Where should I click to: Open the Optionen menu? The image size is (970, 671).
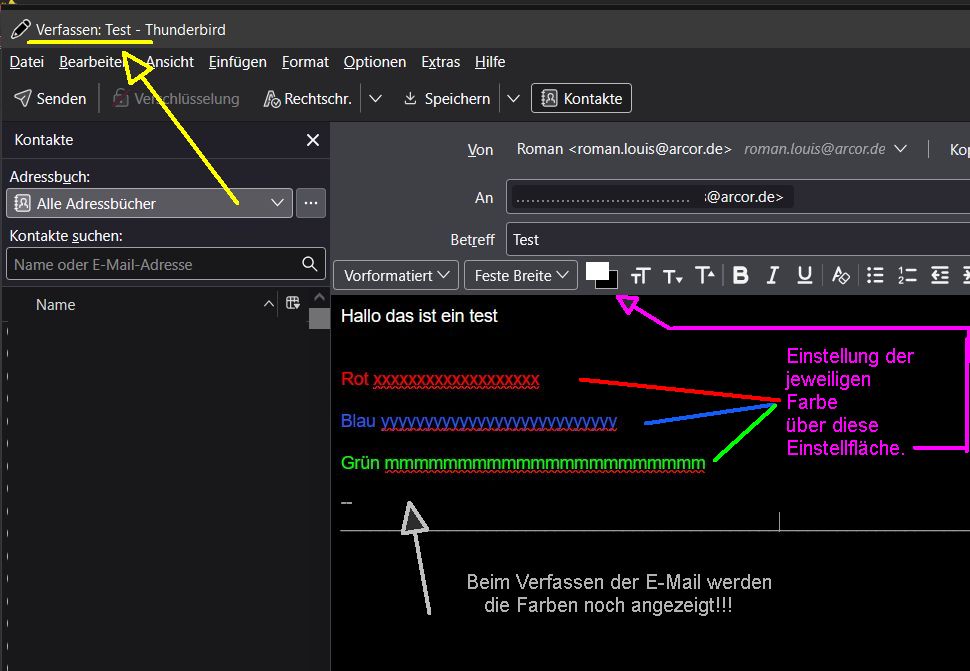(x=375, y=62)
